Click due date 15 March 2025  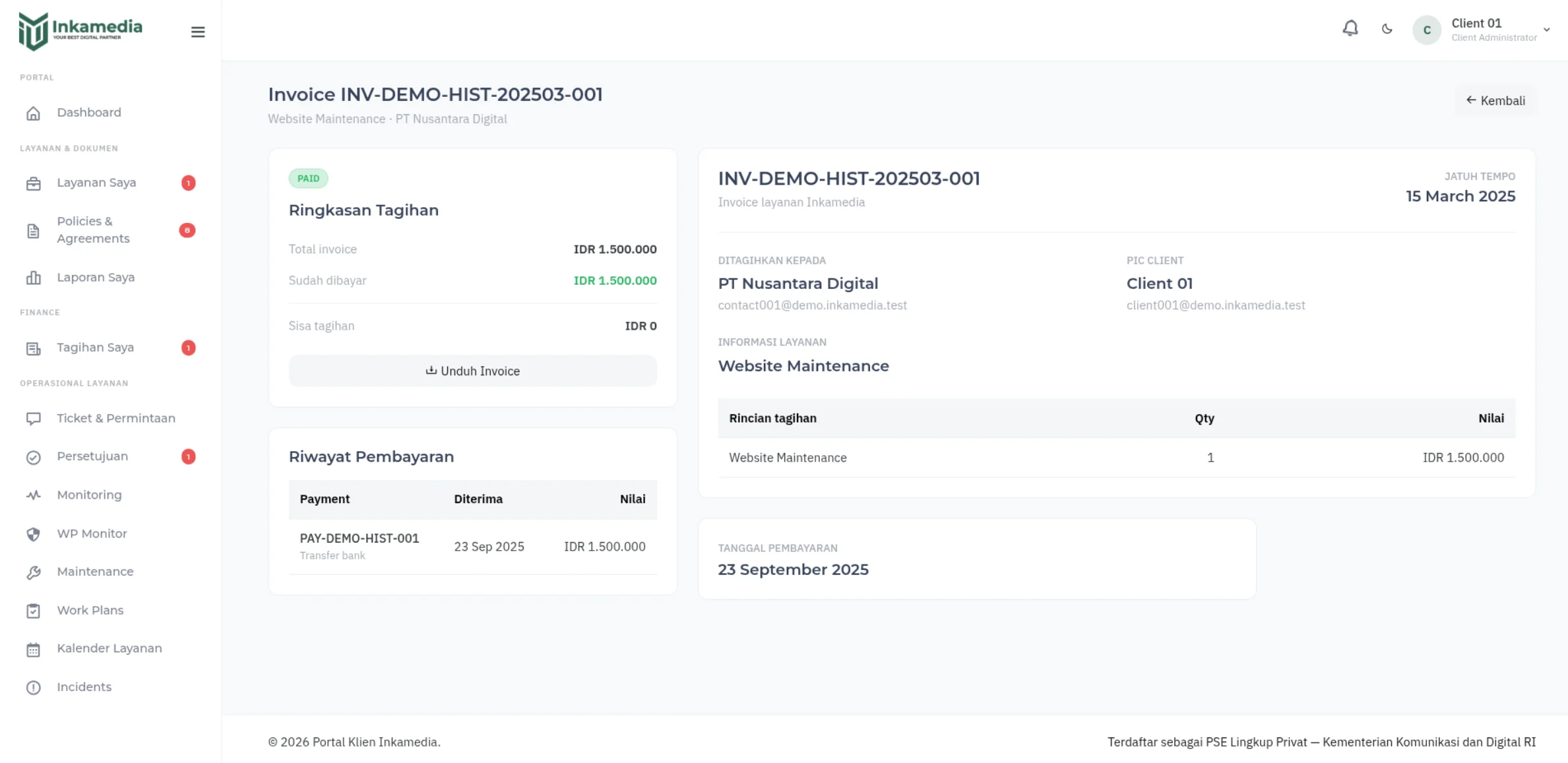(x=1460, y=196)
